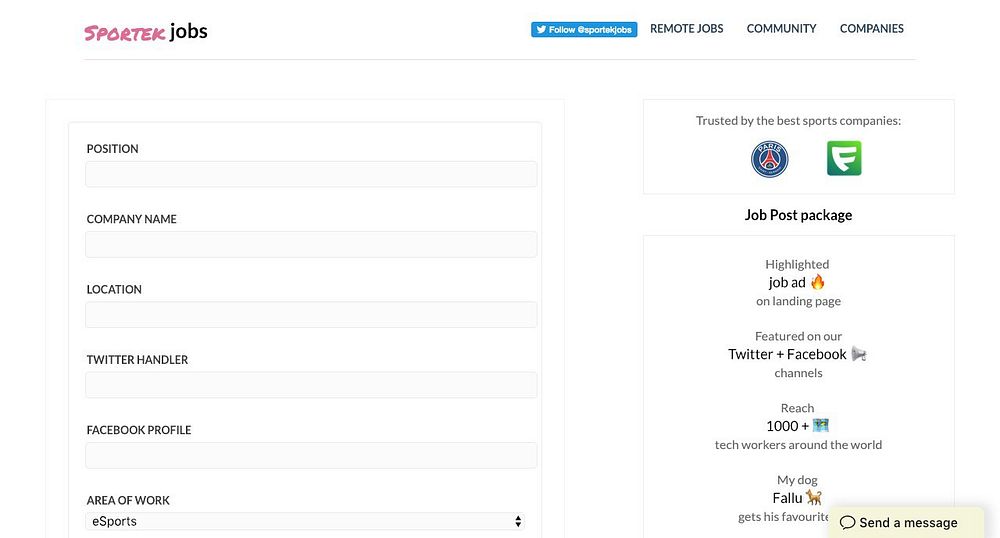Viewport: 1000px width, 538px height.
Task: Focus the Position input field
Action: 311,174
